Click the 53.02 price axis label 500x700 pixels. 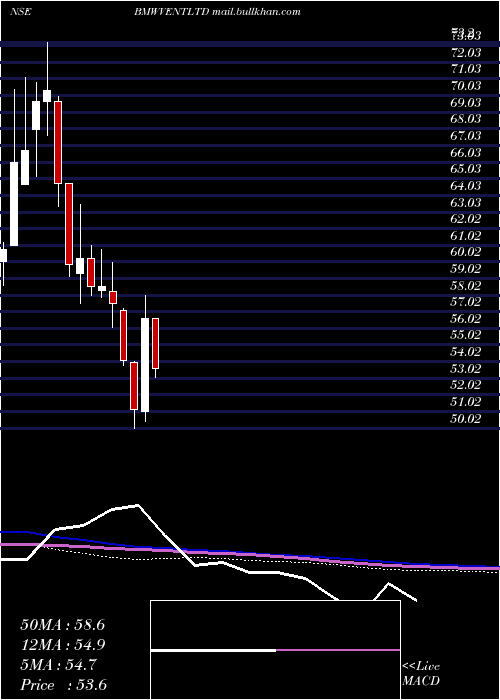pos(466,369)
